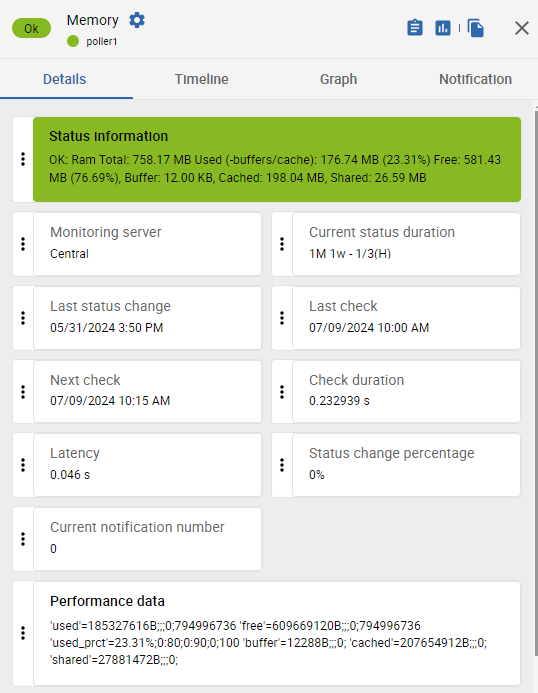Click the dots handle beside Current status duration

pos(282,244)
